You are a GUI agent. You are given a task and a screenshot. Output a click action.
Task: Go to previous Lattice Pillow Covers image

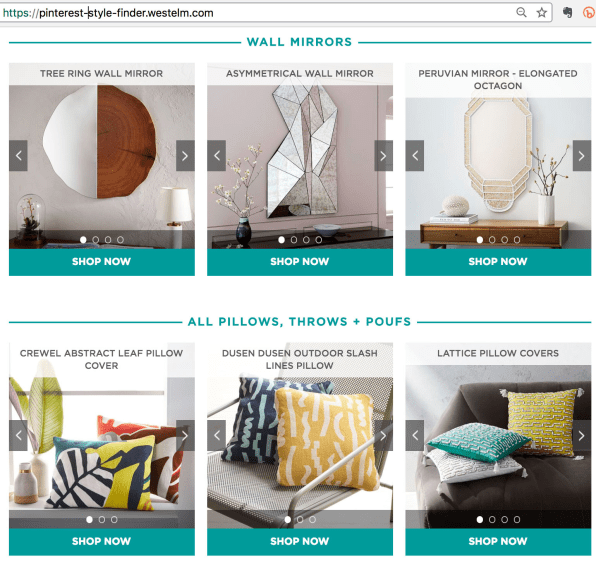tap(415, 435)
